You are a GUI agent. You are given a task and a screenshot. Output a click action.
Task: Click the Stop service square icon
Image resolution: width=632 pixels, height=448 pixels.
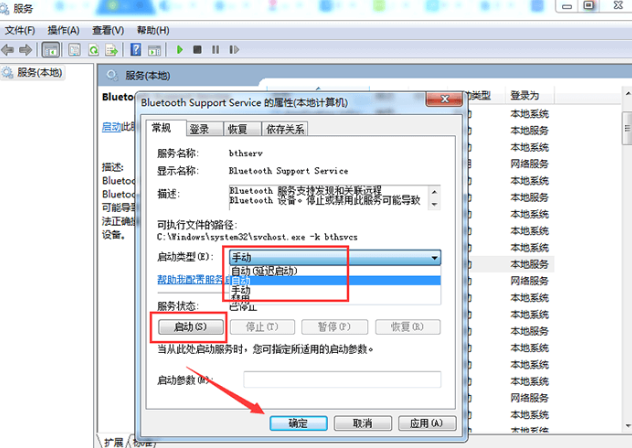click(x=198, y=50)
